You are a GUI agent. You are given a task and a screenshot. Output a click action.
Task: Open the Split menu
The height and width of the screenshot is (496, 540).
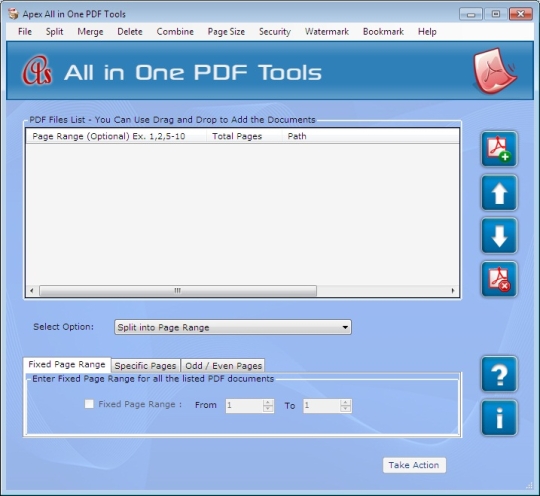[54, 32]
